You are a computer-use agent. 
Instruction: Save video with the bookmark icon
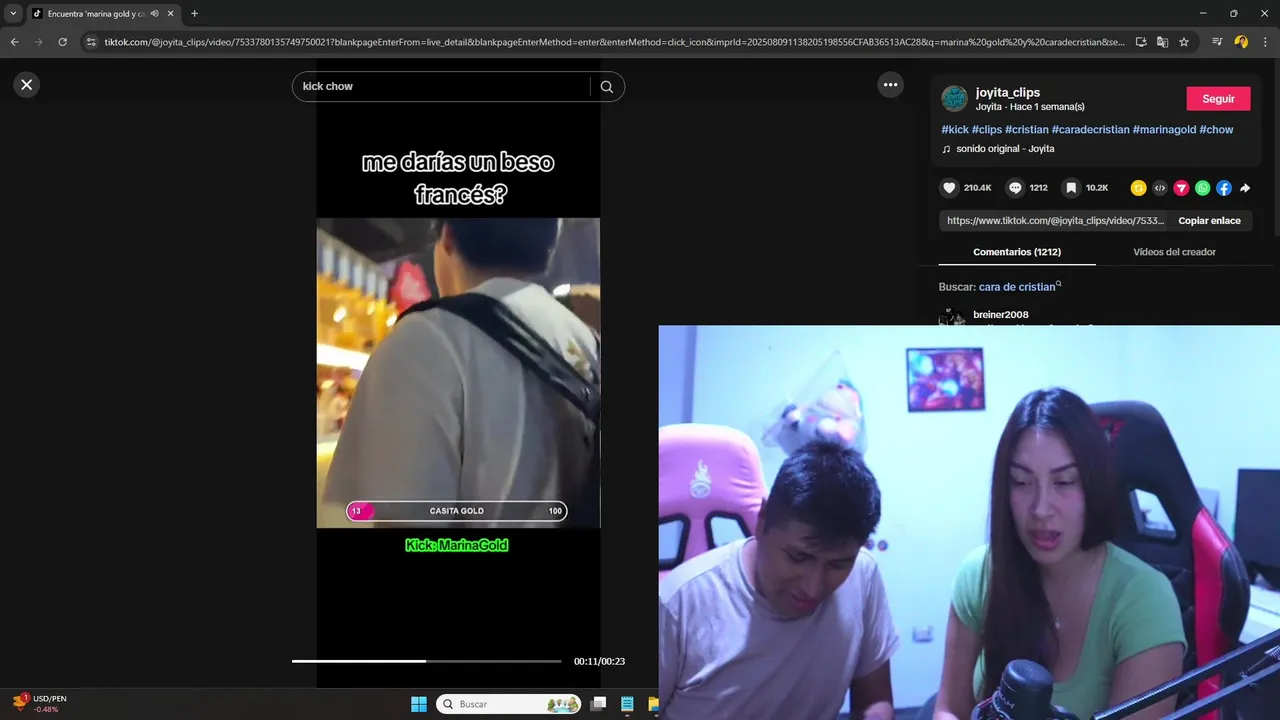pos(1071,188)
